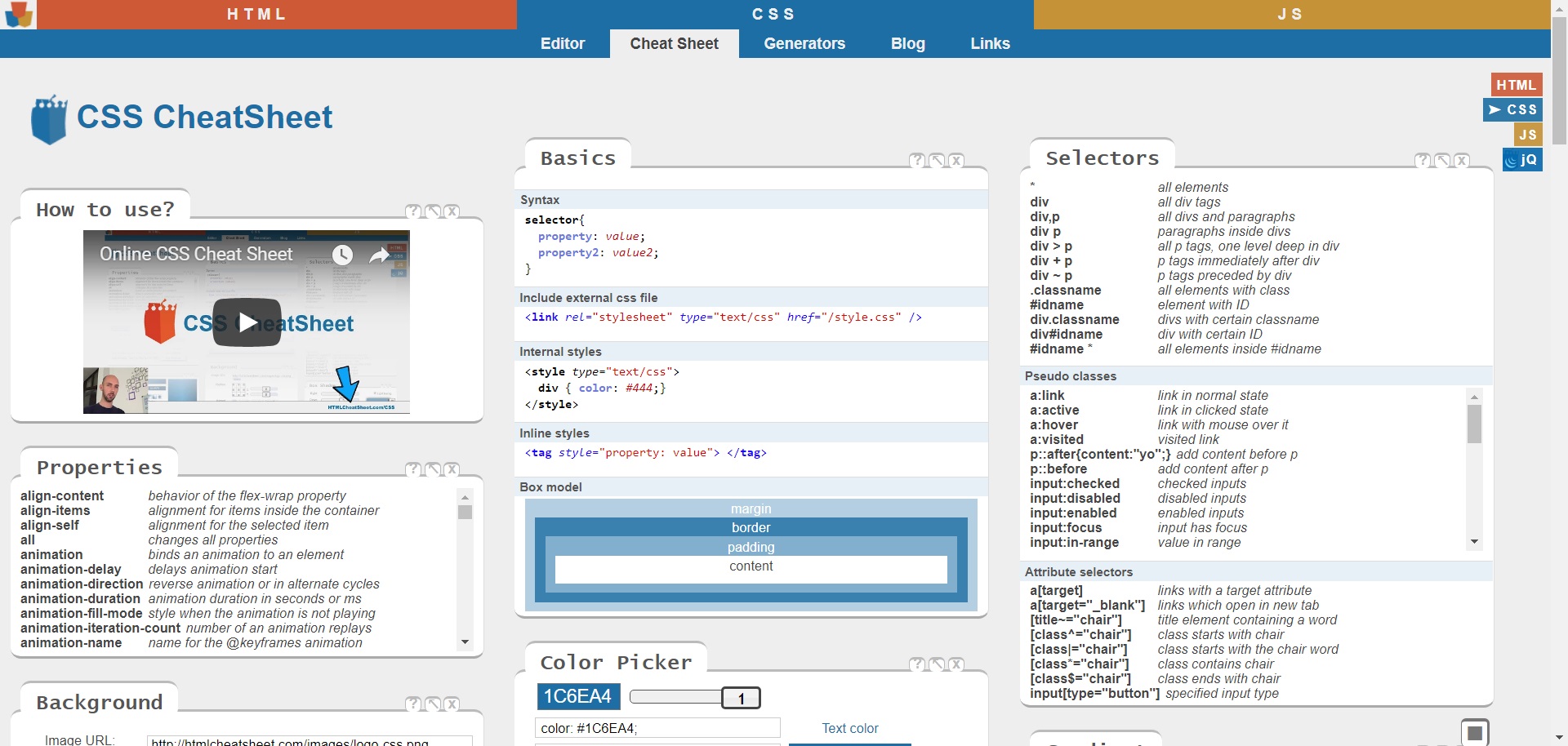Minimize the Color Picker panel via arrow icon

pos(937,664)
